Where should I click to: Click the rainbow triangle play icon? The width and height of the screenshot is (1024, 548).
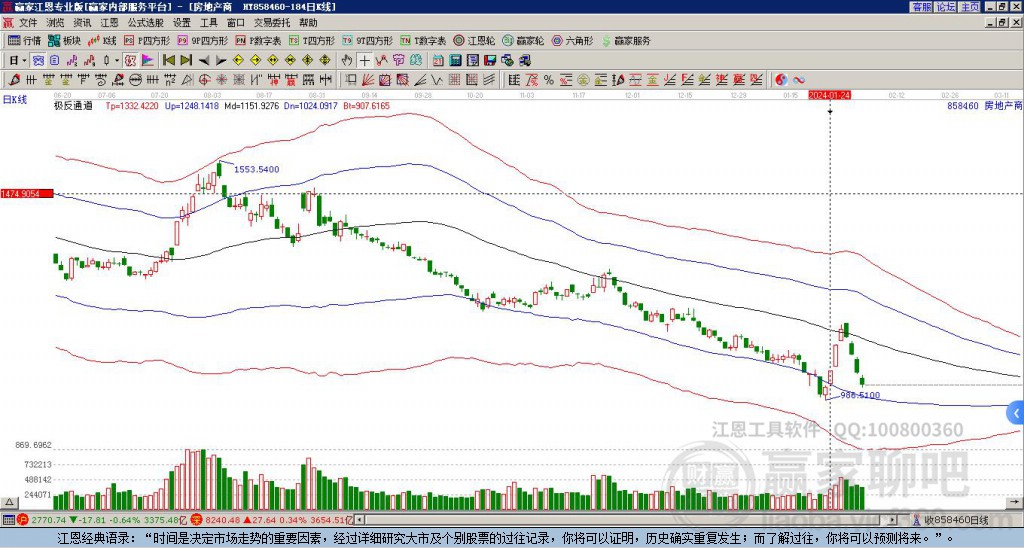tap(148, 61)
